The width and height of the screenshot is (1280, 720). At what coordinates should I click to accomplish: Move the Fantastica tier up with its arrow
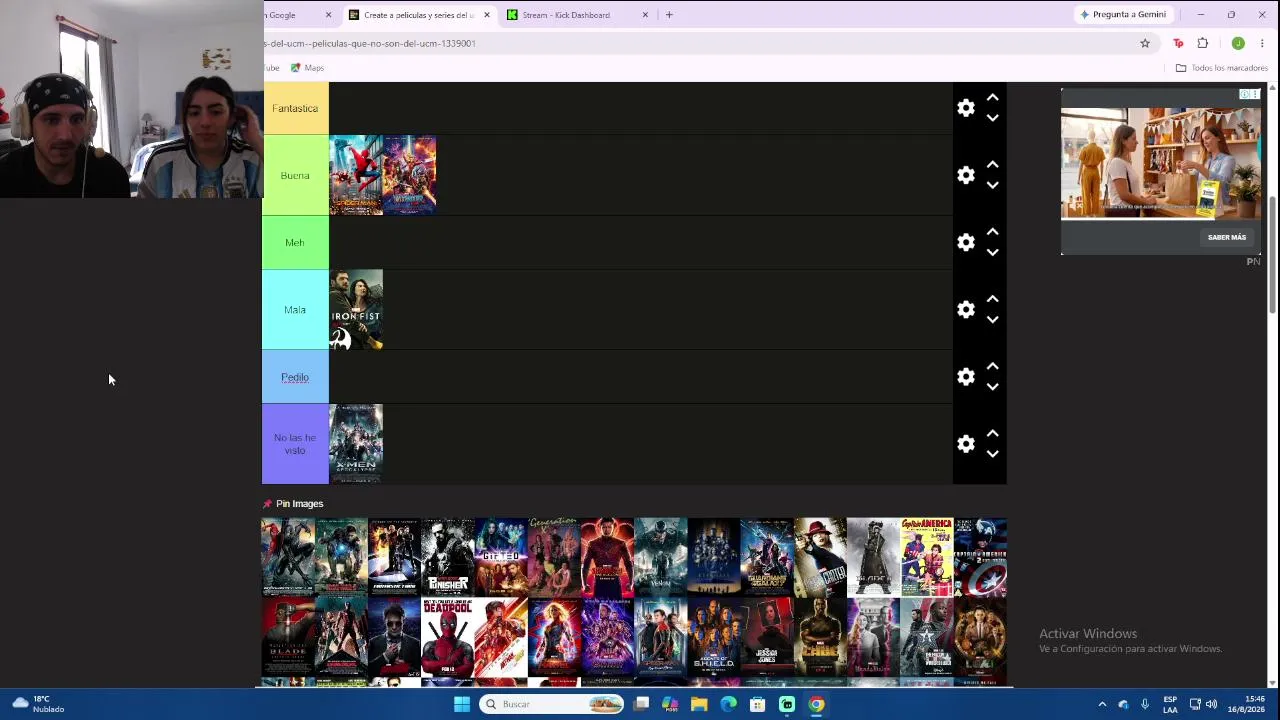click(x=993, y=98)
